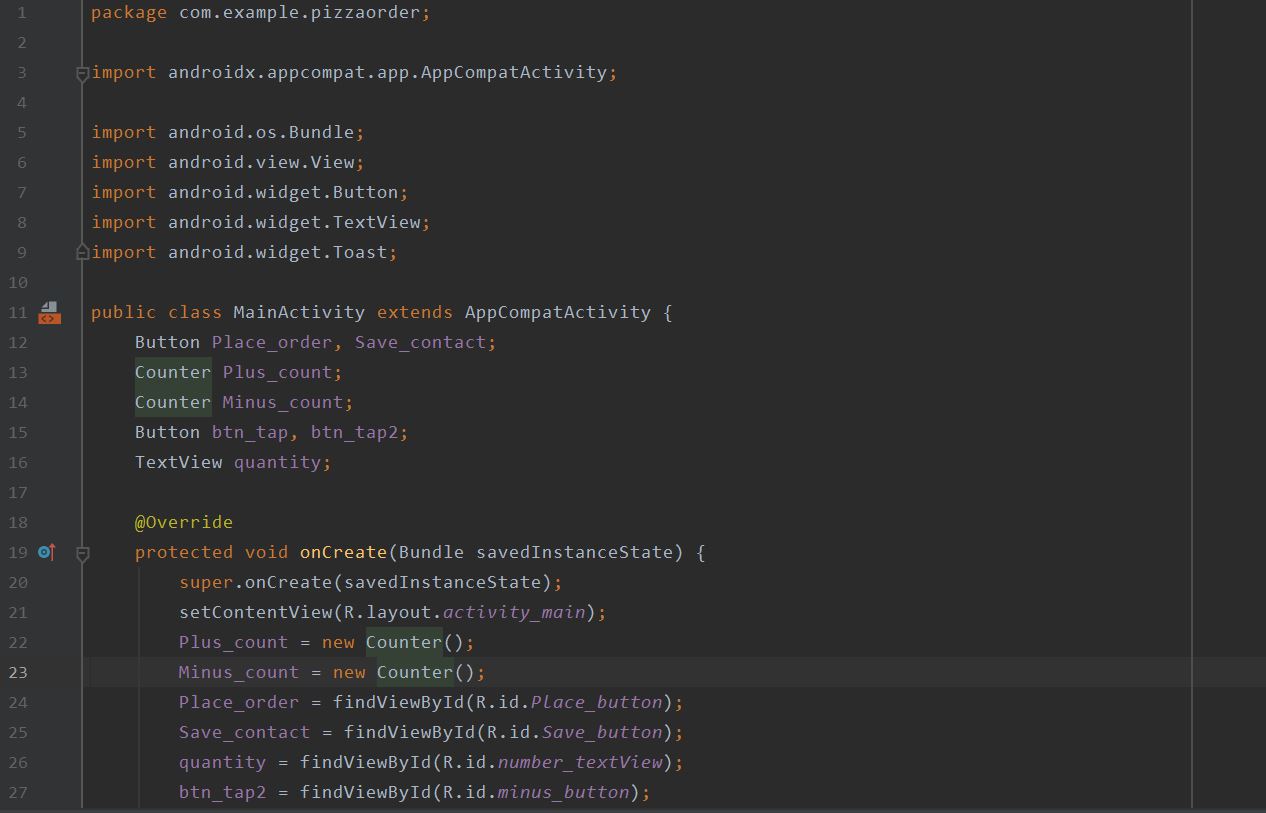Click AppCompatActivity in the class declaration

[x=557, y=311]
